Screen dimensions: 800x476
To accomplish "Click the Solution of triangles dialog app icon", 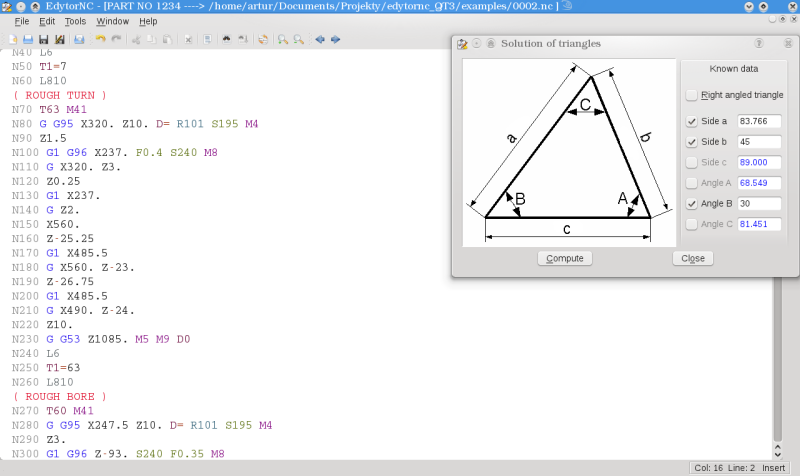I will click(x=462, y=44).
